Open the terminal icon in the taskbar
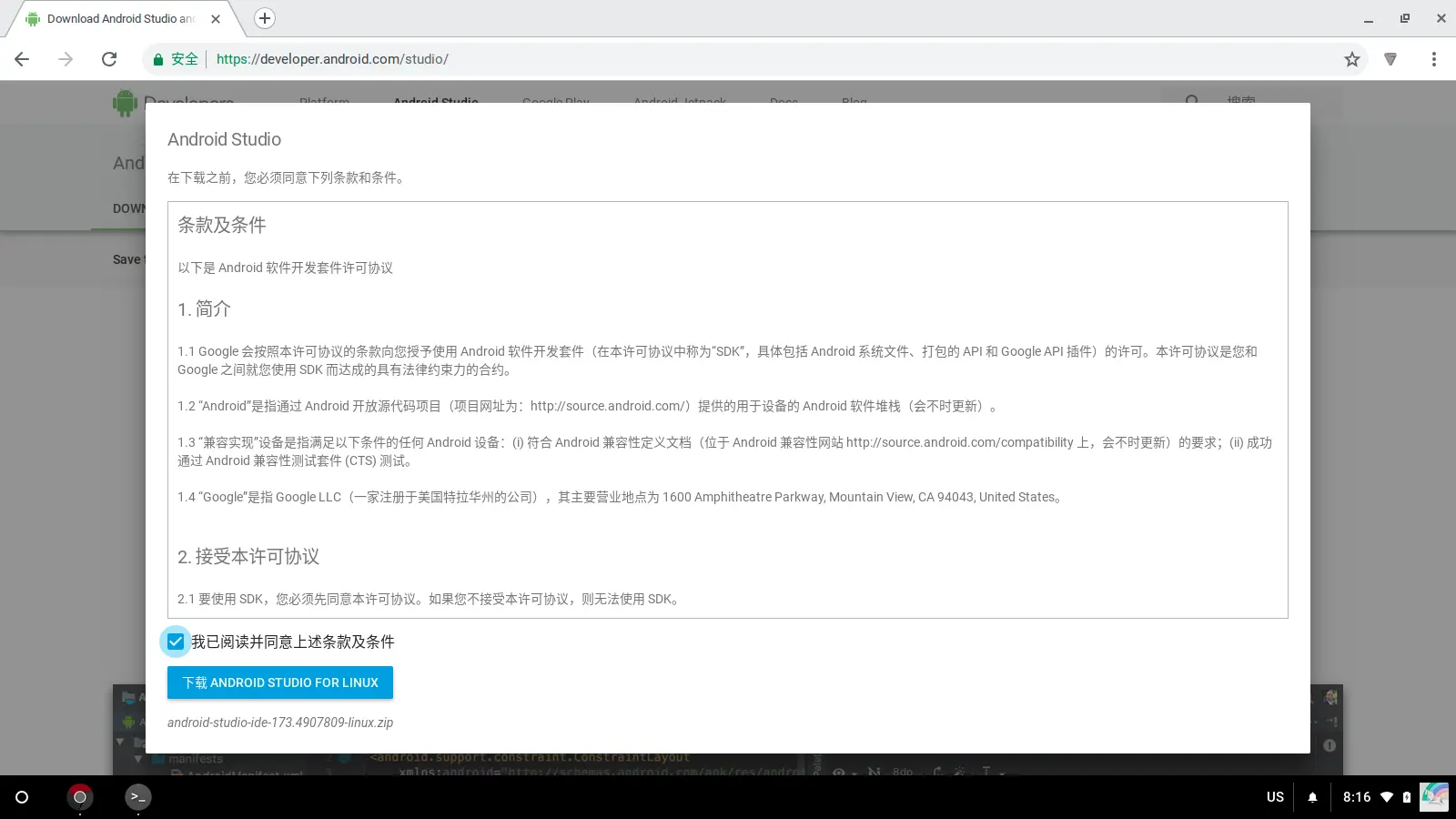The height and width of the screenshot is (819, 1456). tap(138, 796)
